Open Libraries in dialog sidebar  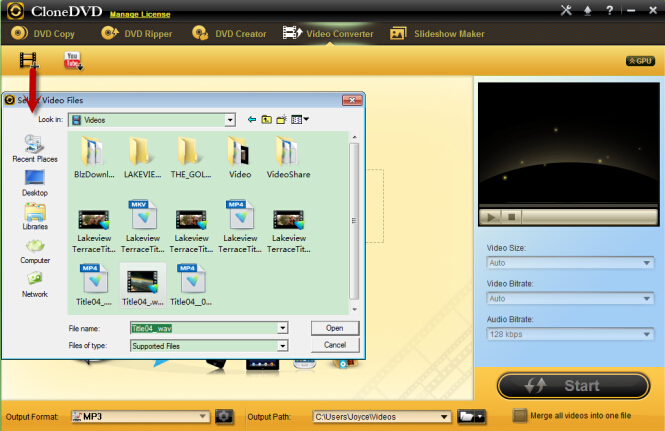click(x=35, y=217)
